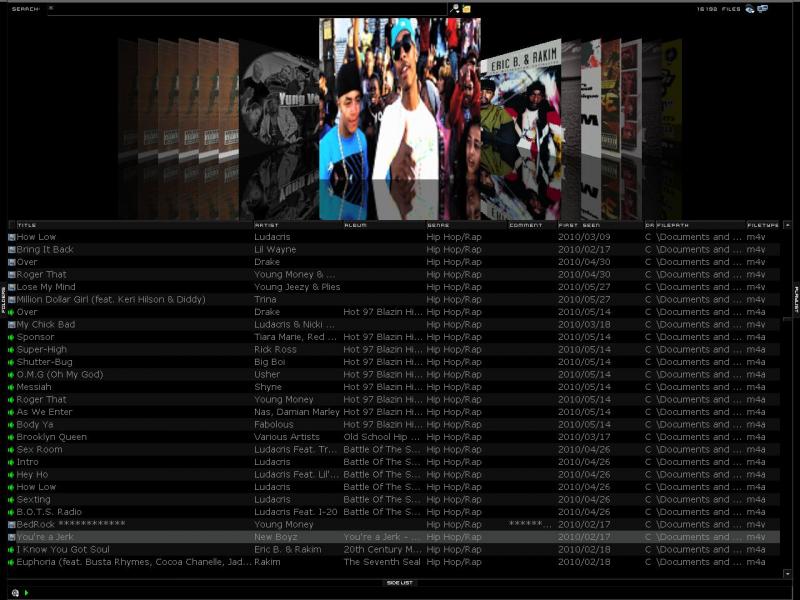Click audio icon of Intro row
The image size is (800, 600).
click(11, 462)
